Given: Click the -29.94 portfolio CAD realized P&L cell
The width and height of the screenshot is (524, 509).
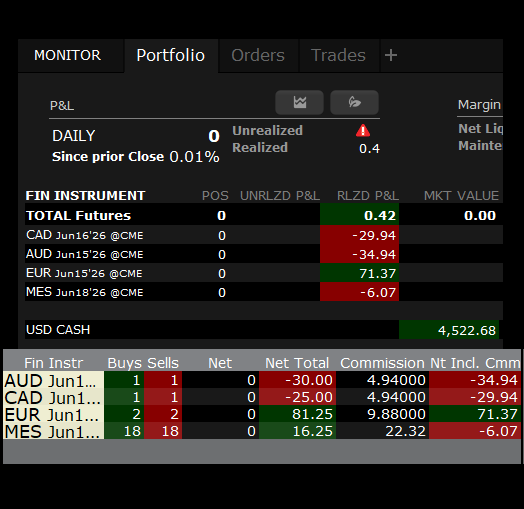Looking at the screenshot, I should [x=360, y=235].
